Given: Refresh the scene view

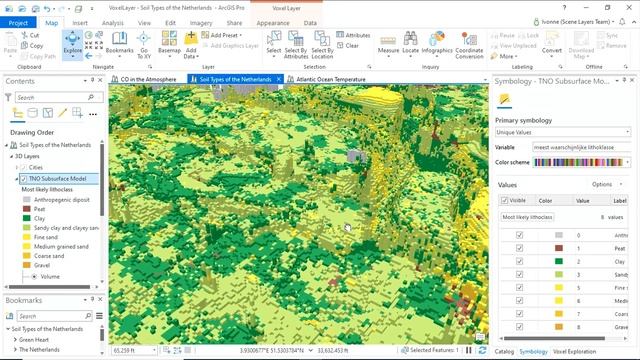Looking at the screenshot, I should tap(482, 350).
